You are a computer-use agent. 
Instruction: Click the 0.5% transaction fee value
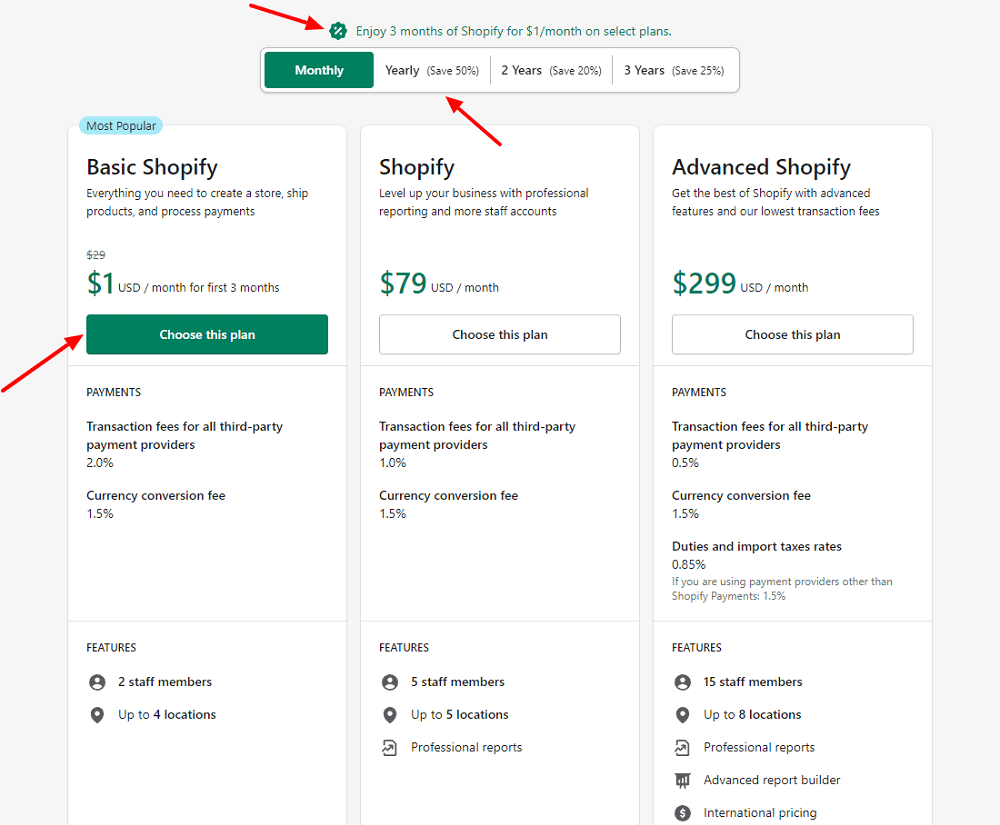pyautogui.click(x=686, y=463)
